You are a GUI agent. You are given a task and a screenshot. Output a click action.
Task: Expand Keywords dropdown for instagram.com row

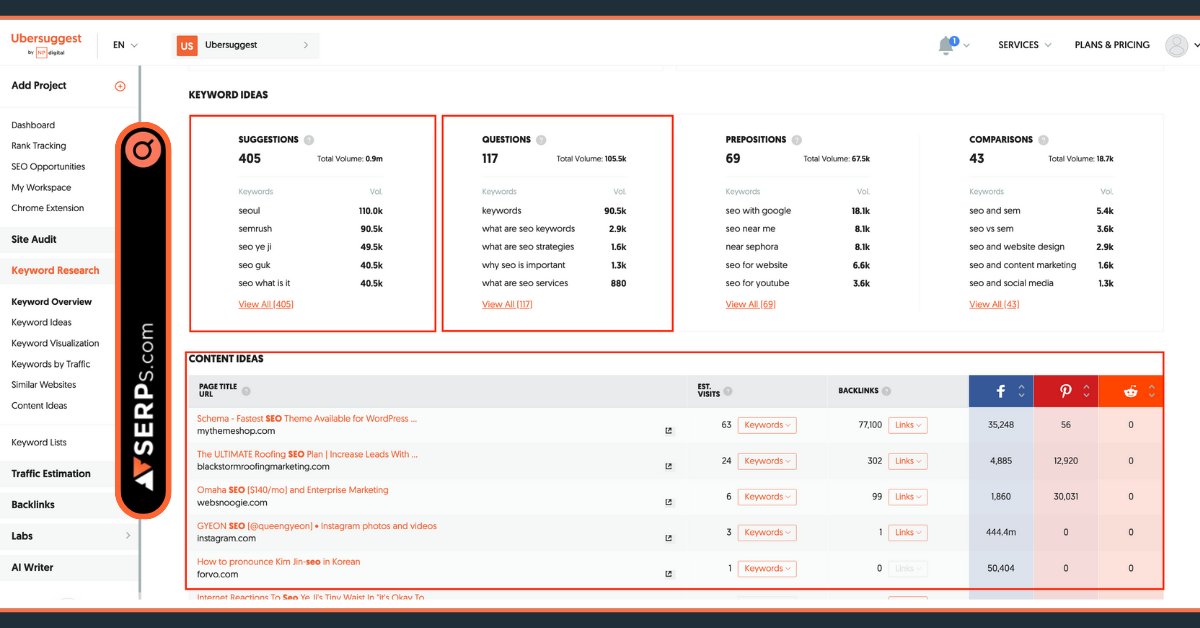(767, 533)
